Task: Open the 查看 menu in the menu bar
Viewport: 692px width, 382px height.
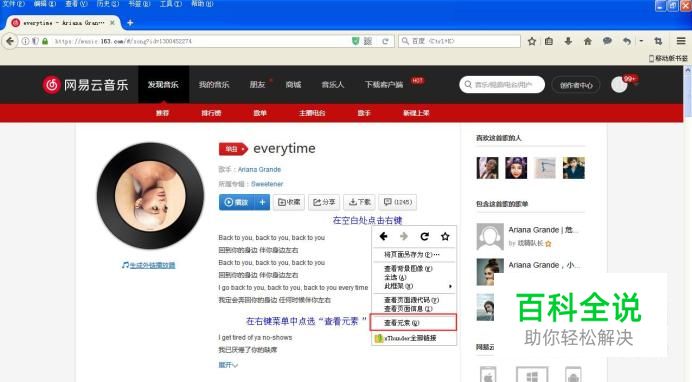Action: (76, 4)
